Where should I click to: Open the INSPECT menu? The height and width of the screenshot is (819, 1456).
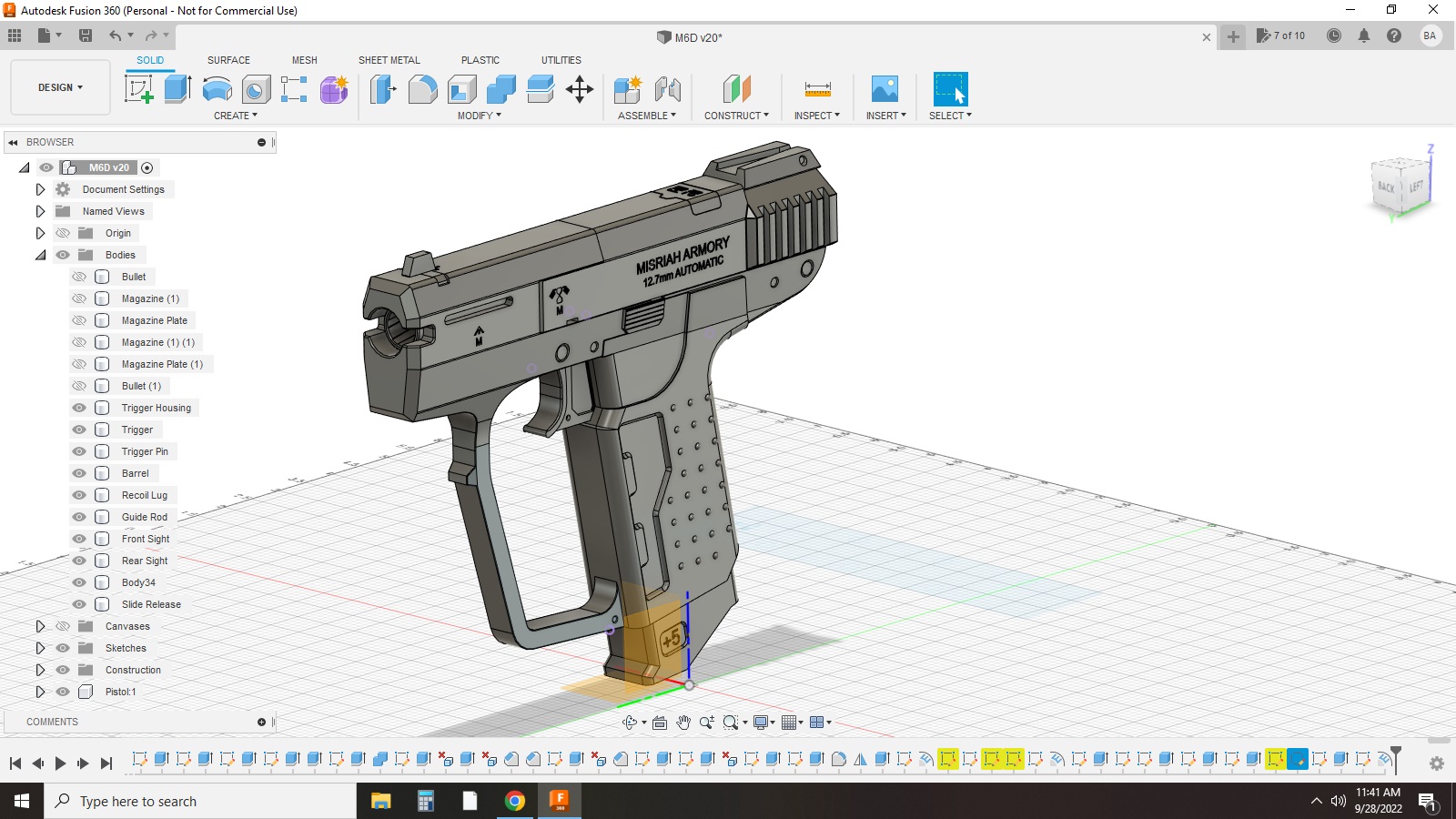817,116
